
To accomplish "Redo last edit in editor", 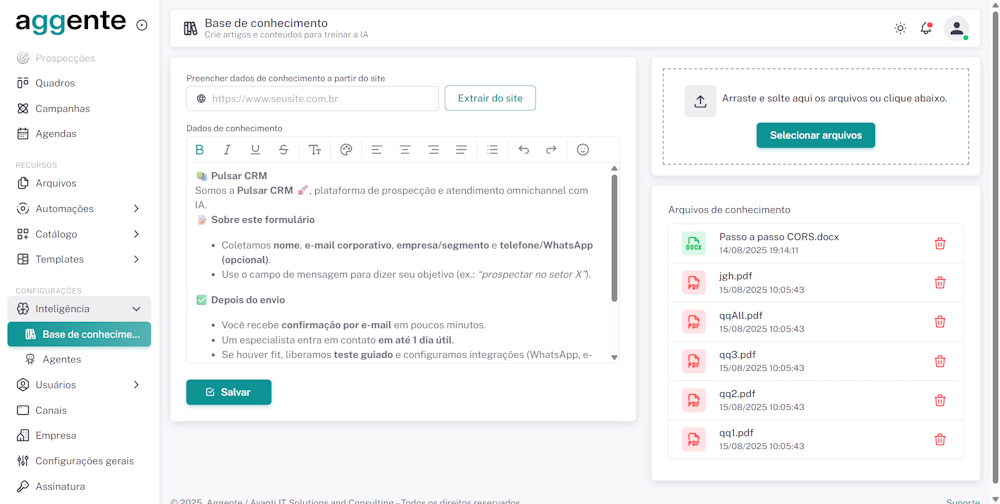I will pyautogui.click(x=551, y=150).
